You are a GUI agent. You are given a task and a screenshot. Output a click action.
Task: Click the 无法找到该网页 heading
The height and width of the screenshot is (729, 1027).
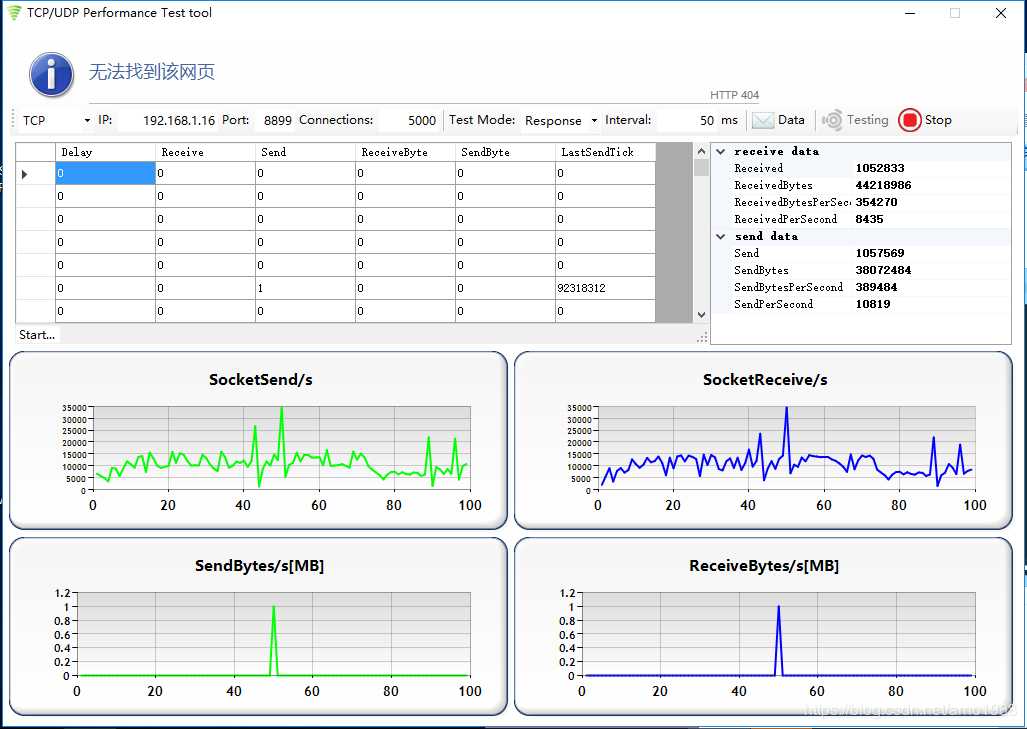click(x=152, y=71)
